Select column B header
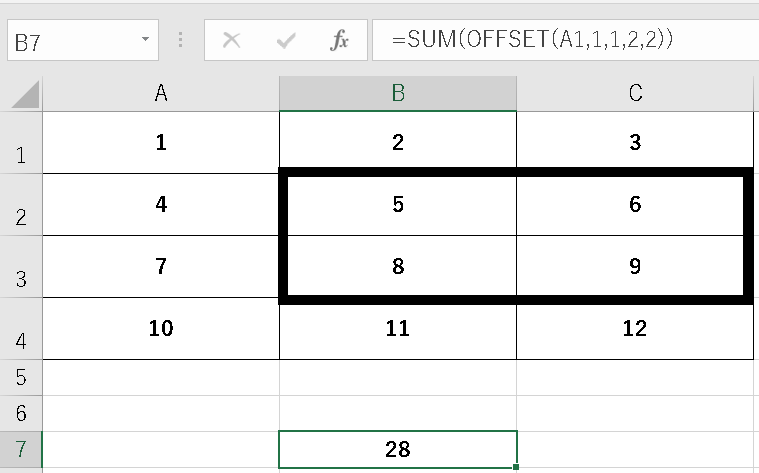The image size is (759, 473). [398, 94]
